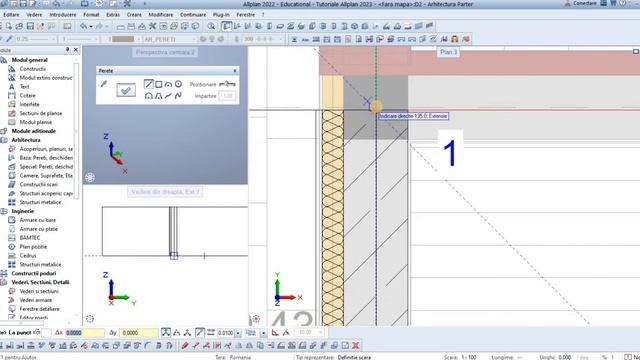640x360 pixels.
Task: Click the Conectare link in title bar
Action: click(584, 3)
